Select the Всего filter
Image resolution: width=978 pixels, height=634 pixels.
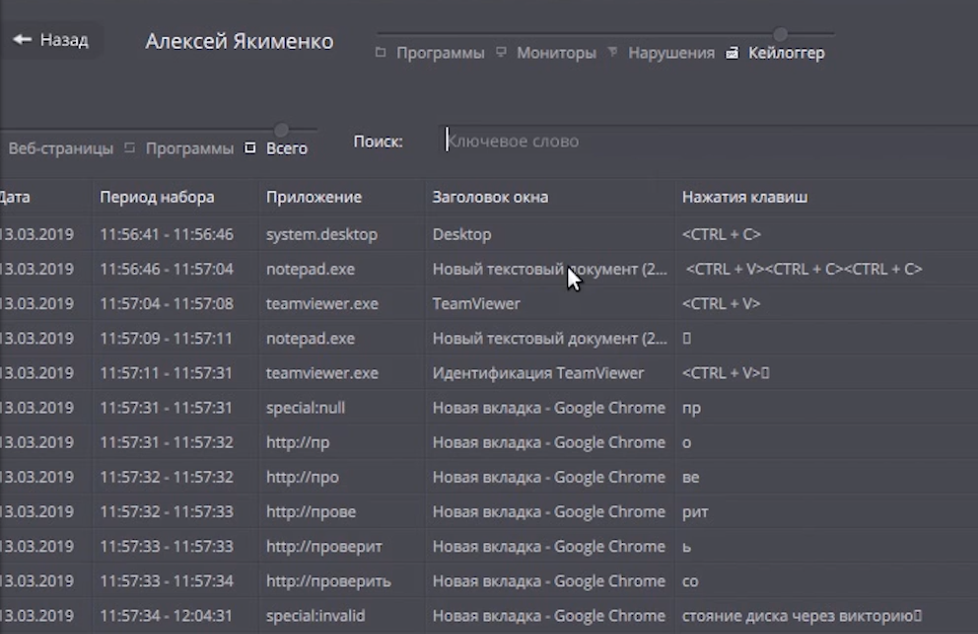pos(287,149)
